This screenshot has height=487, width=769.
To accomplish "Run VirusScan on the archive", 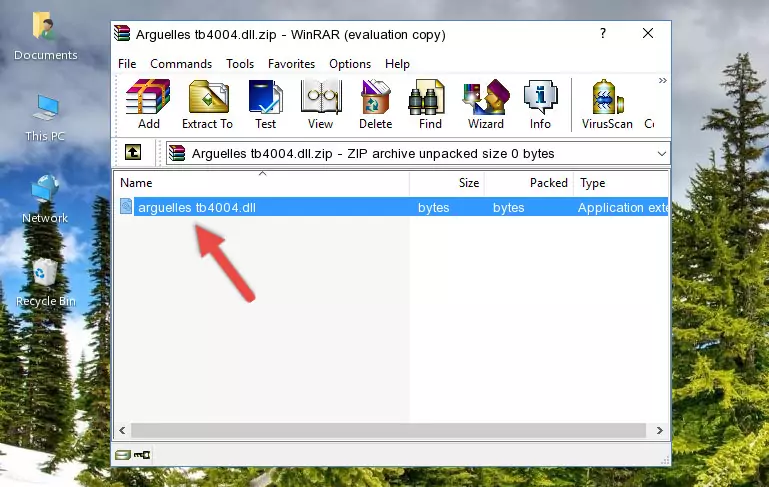I will [x=607, y=104].
